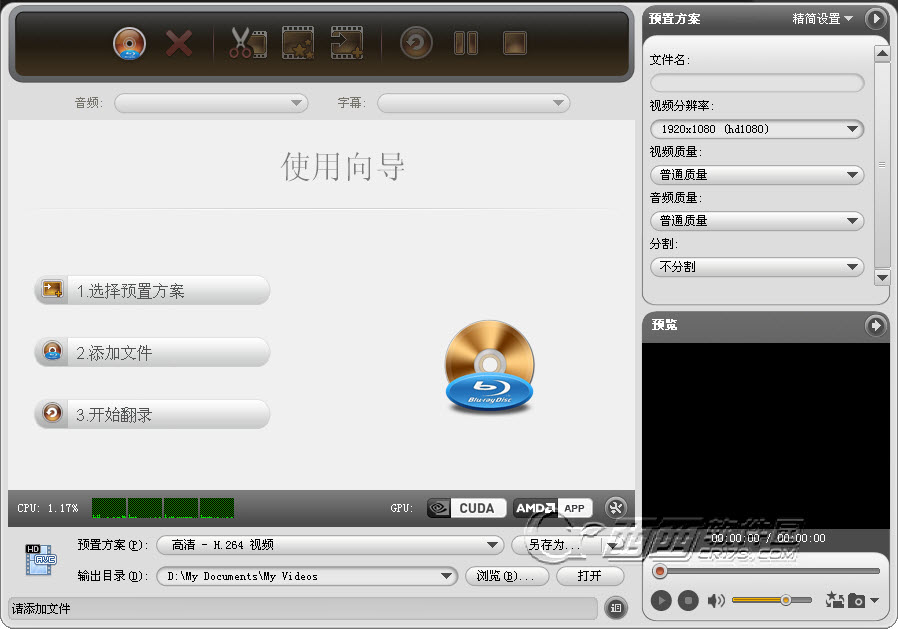This screenshot has height=629, width=898.
Task: Open the 视频分辨率 1920x1080 dropdown
Action: [x=757, y=129]
